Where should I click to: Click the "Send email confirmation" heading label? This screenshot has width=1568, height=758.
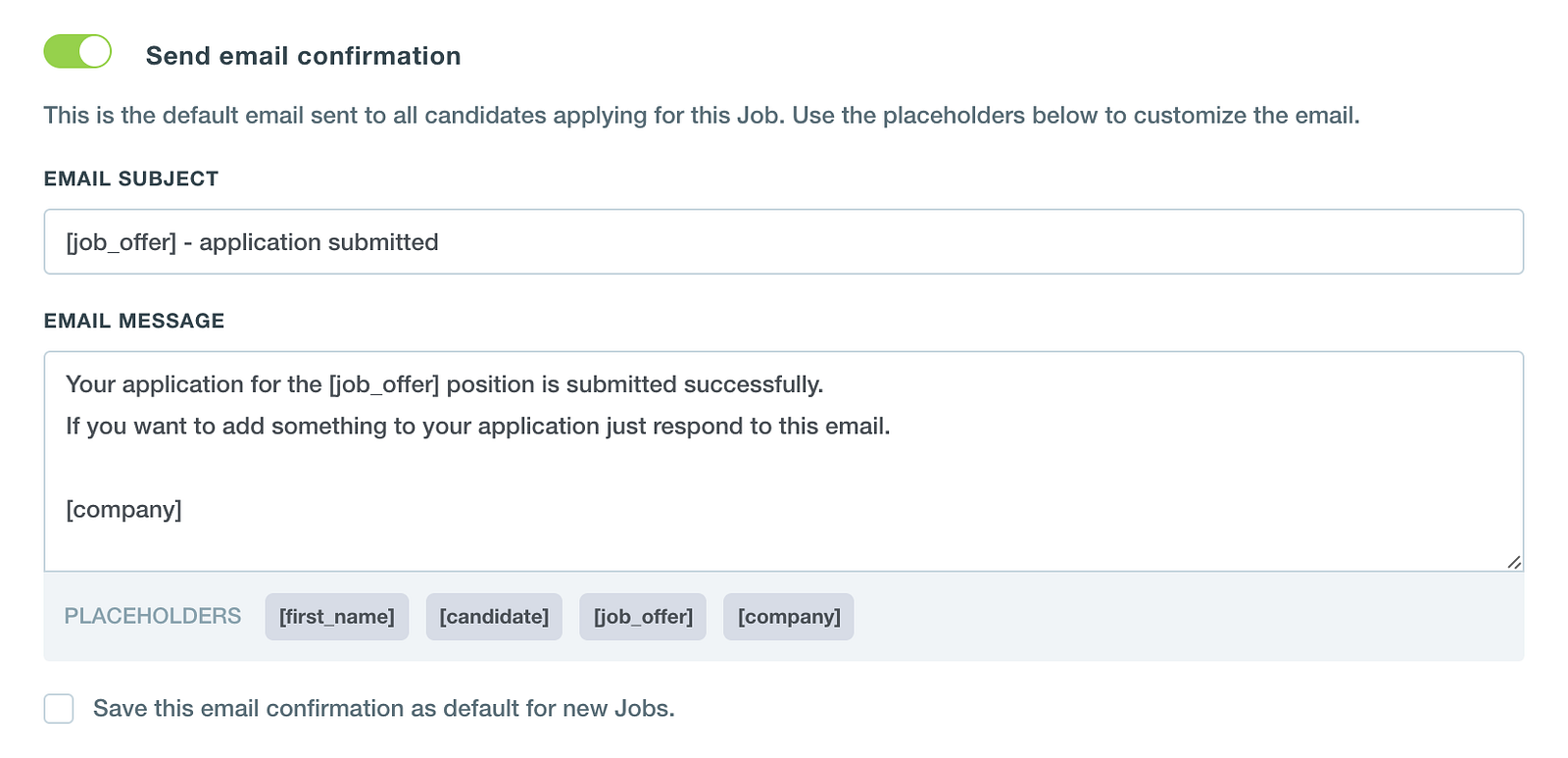pos(303,56)
